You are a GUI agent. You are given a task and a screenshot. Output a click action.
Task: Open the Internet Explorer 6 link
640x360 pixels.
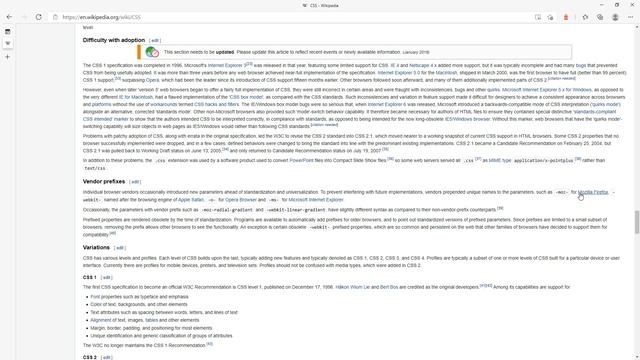tap(387, 105)
